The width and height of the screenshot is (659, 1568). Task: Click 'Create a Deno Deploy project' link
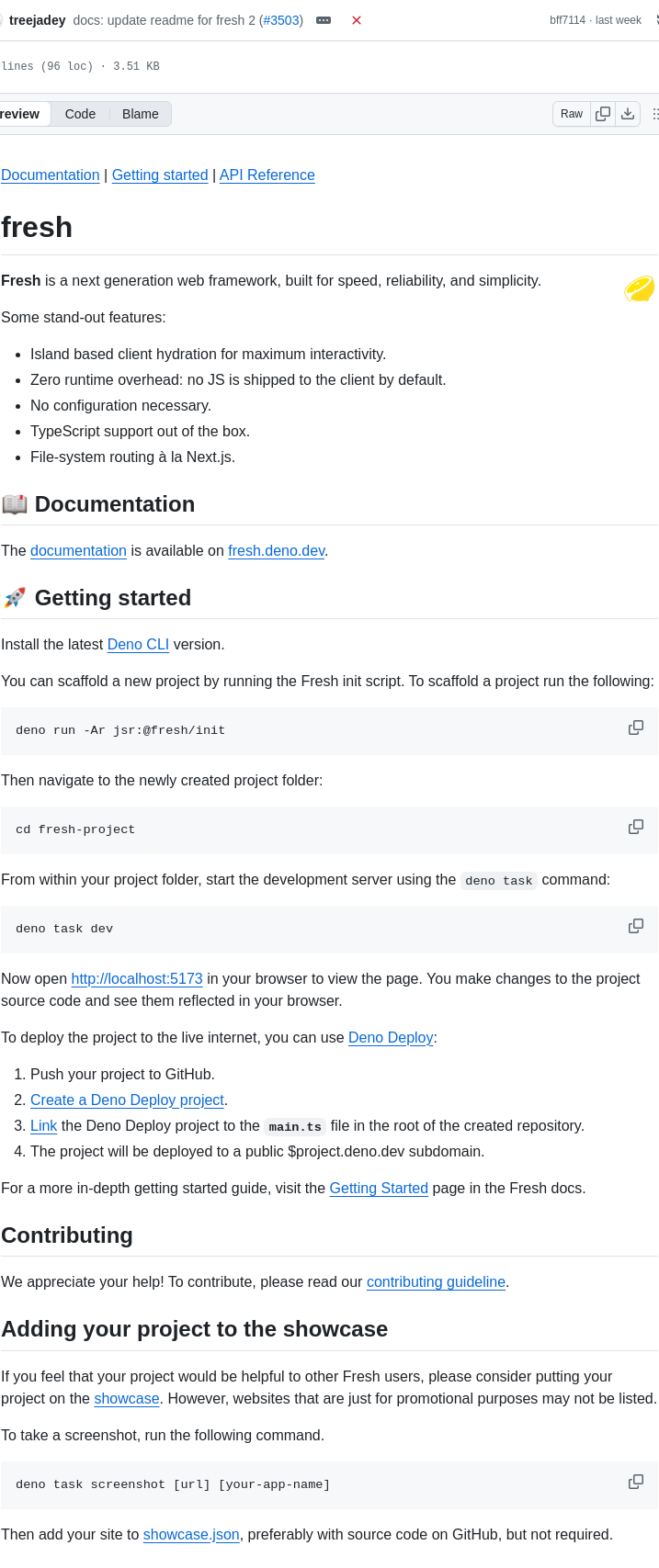[x=127, y=1100]
